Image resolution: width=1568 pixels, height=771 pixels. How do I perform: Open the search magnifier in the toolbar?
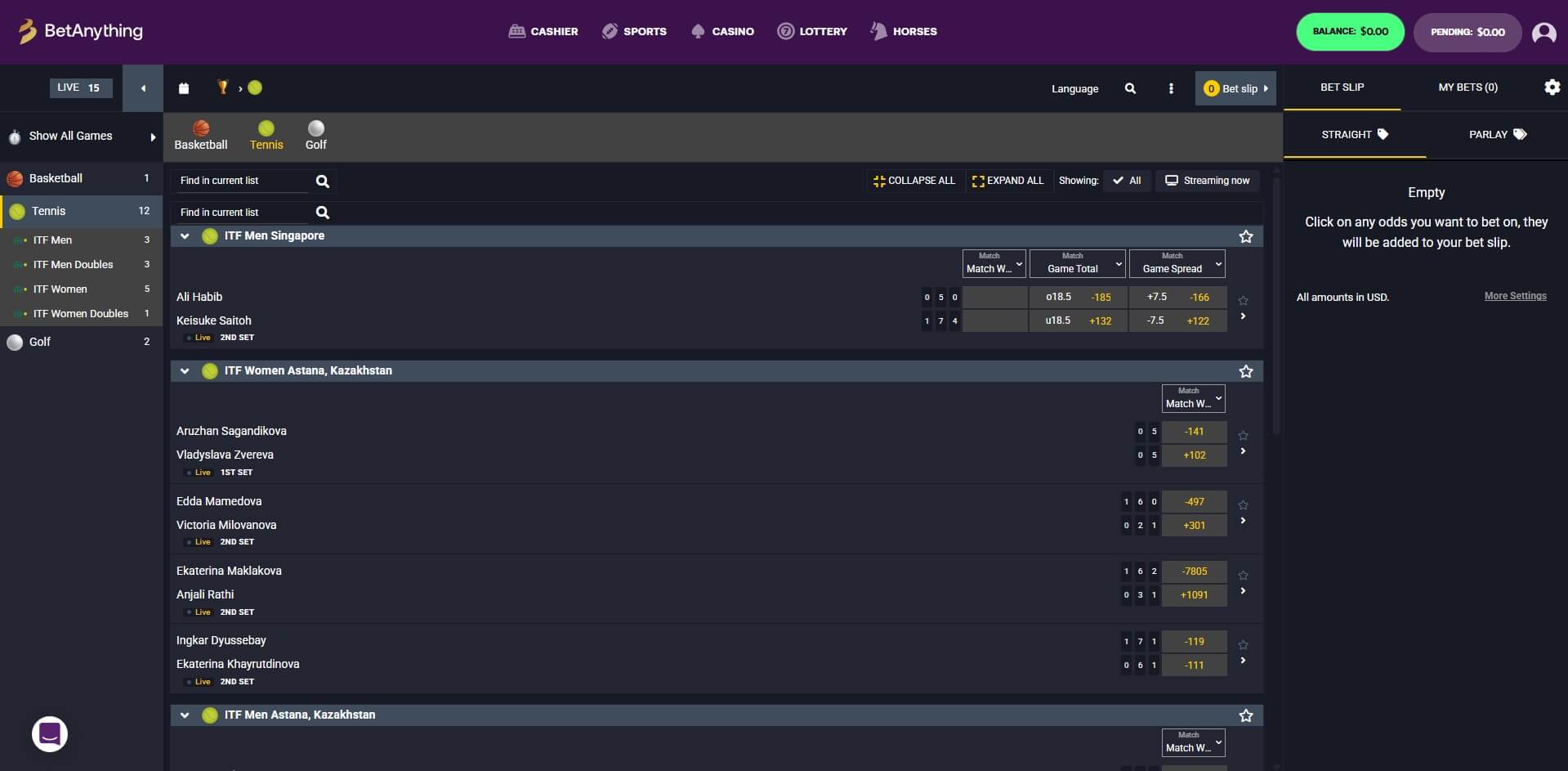tap(1131, 88)
